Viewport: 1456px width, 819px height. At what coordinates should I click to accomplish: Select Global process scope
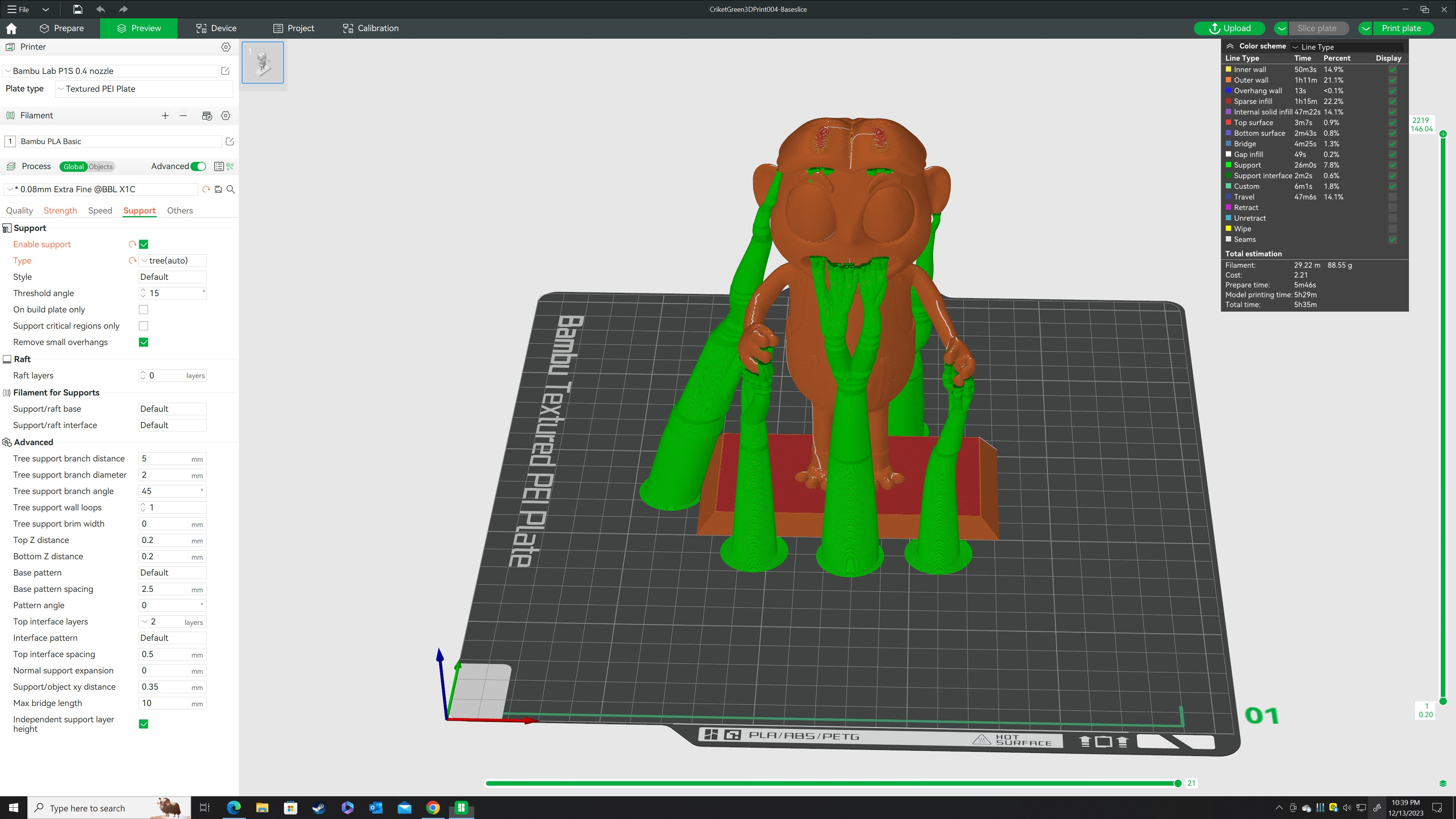(x=74, y=166)
